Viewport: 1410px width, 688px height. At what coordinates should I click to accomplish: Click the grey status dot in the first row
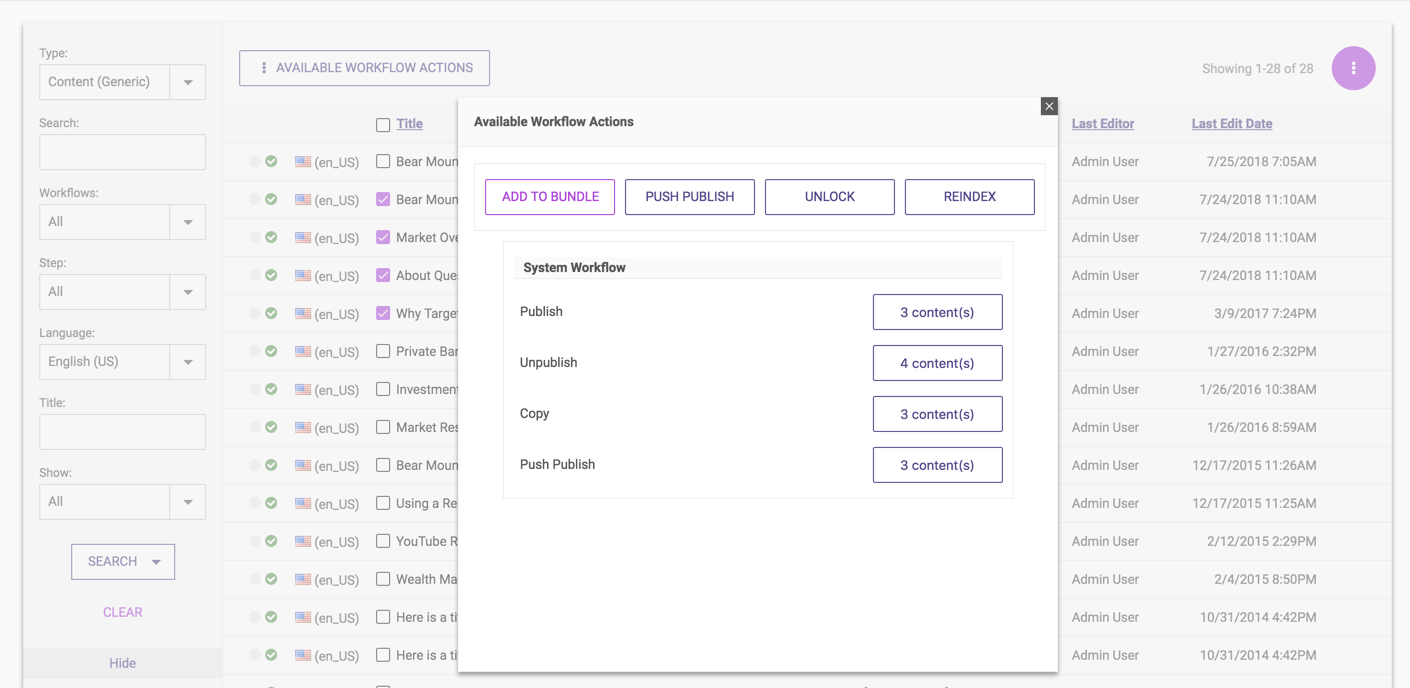point(255,161)
